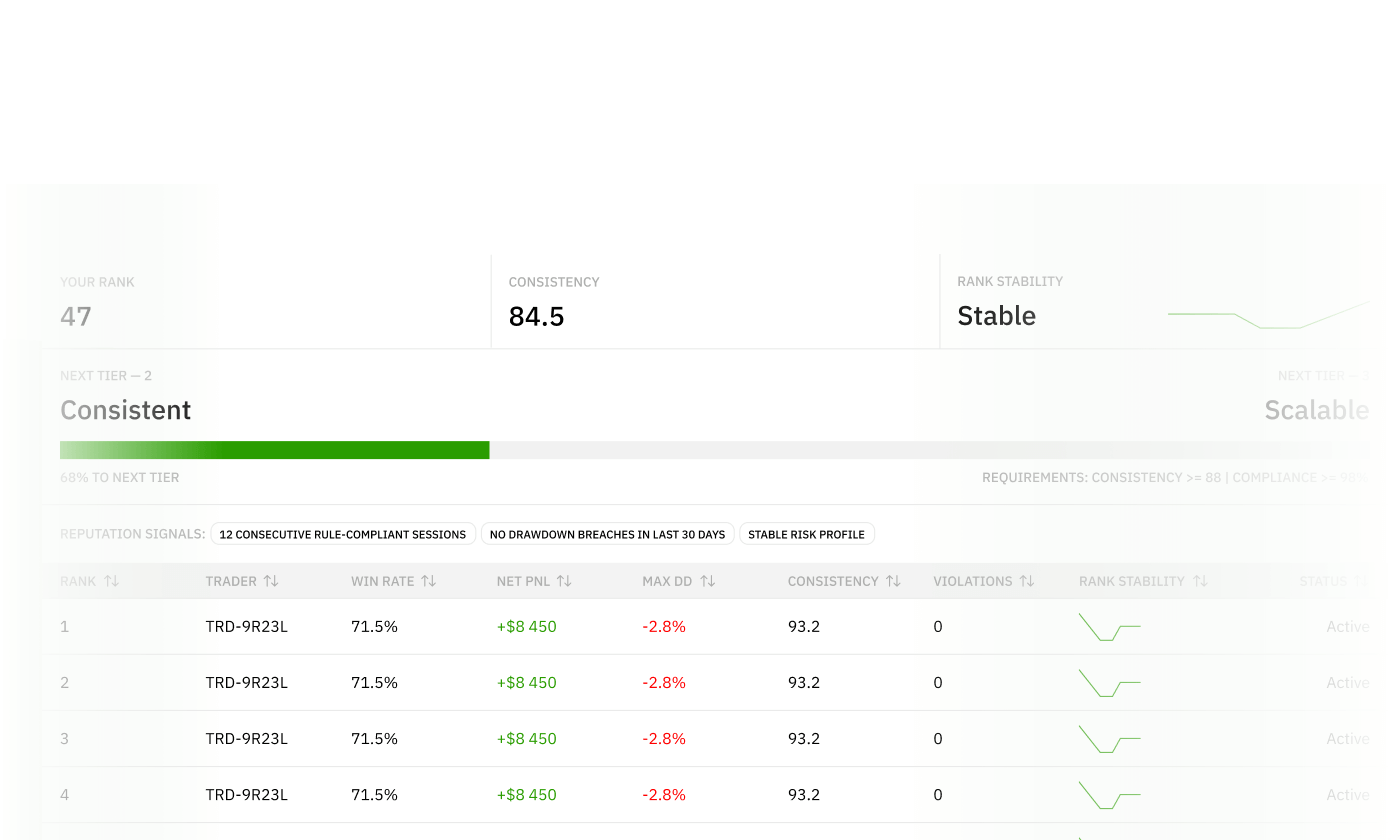Sort the CONSISTENCY column

click(x=893, y=580)
